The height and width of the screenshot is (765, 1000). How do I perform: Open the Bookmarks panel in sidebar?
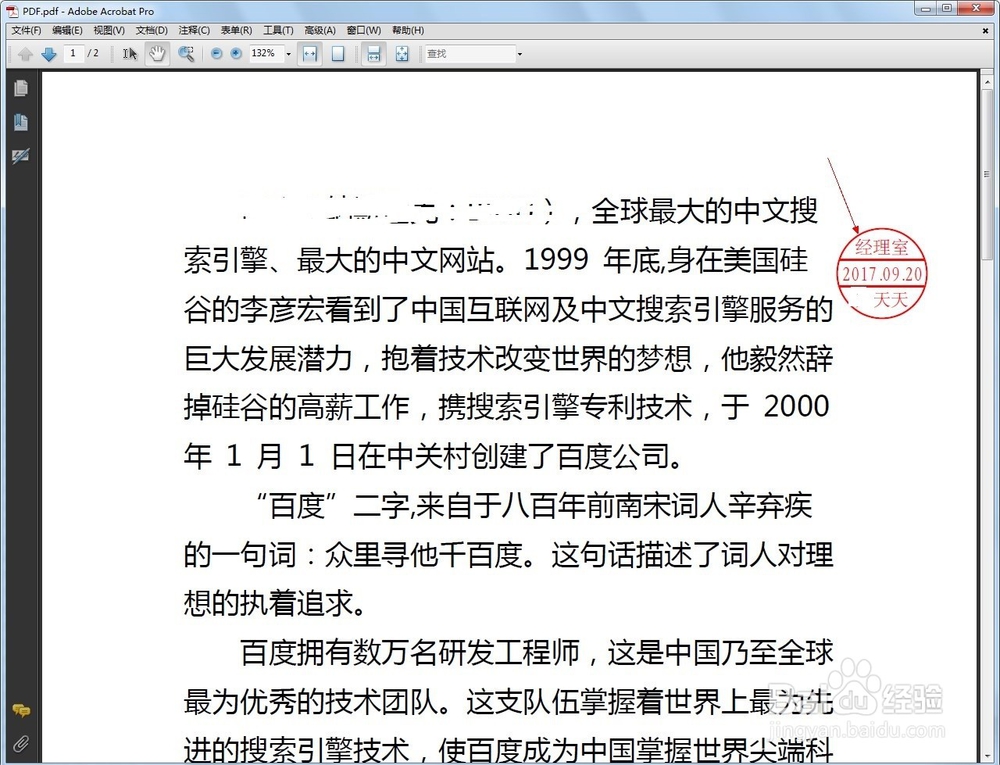click(20, 122)
